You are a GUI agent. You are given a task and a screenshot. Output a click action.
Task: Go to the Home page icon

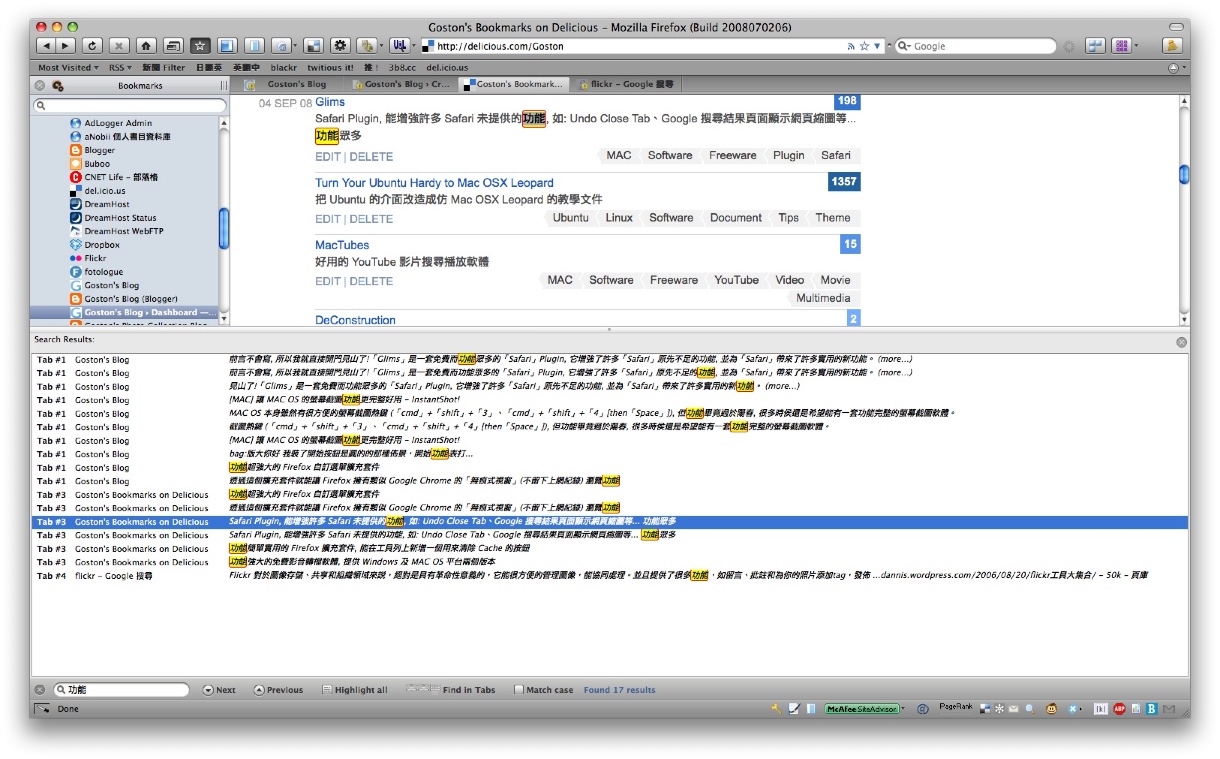pyautogui.click(x=146, y=46)
